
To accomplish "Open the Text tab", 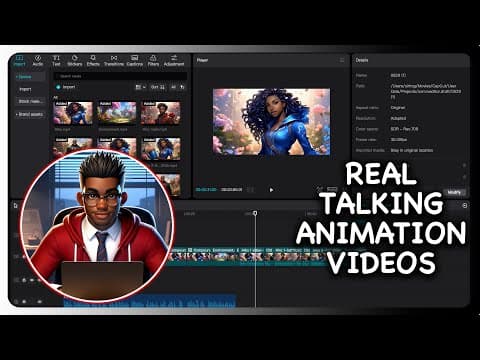I will coord(56,61).
